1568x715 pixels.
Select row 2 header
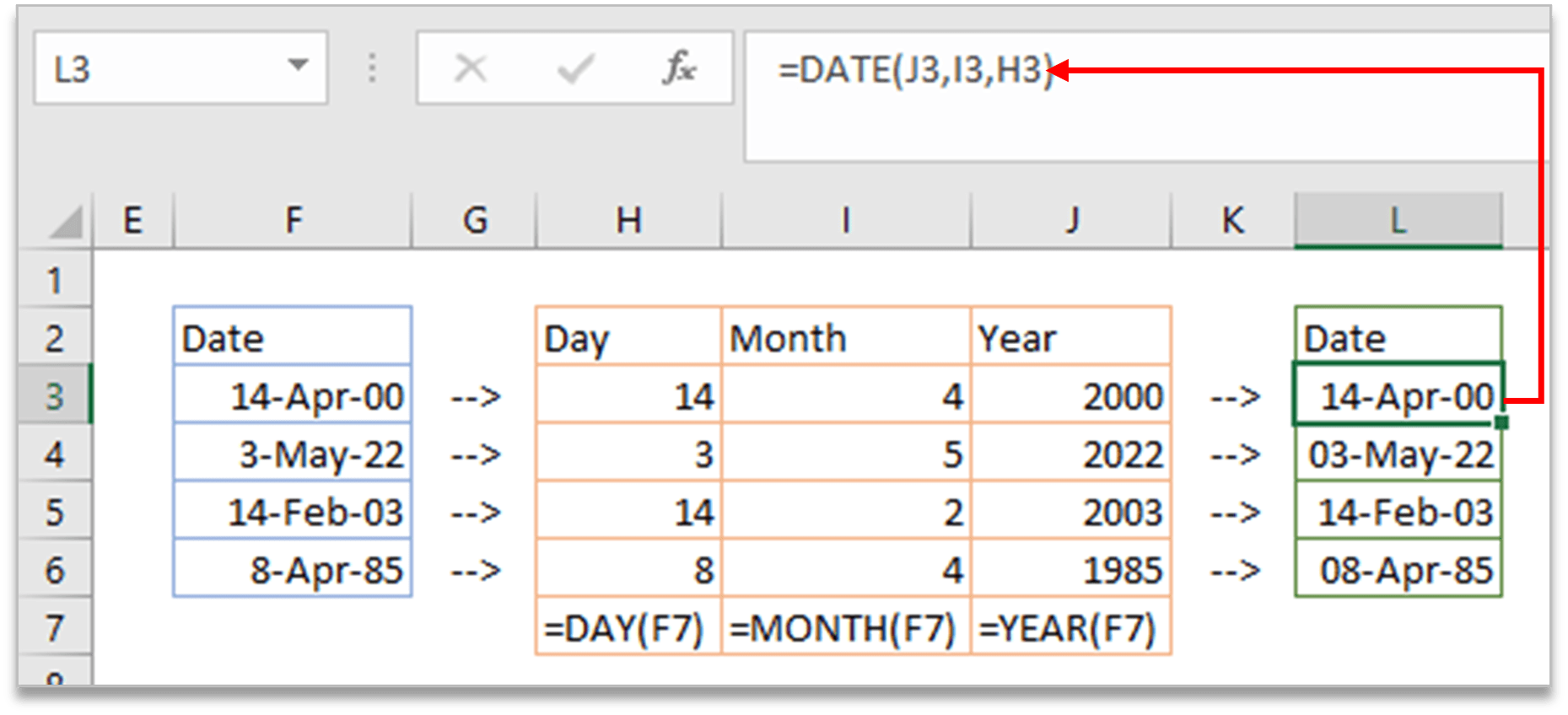click(x=55, y=337)
